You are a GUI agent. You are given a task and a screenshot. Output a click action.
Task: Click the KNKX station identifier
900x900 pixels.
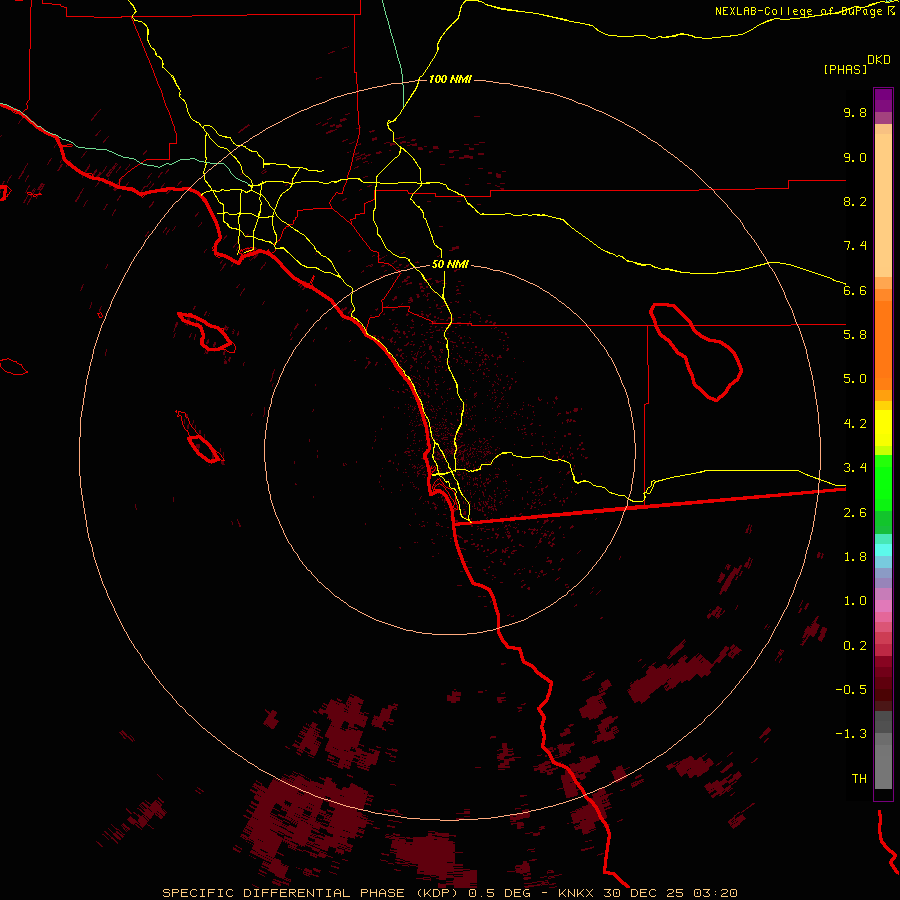tap(577, 893)
